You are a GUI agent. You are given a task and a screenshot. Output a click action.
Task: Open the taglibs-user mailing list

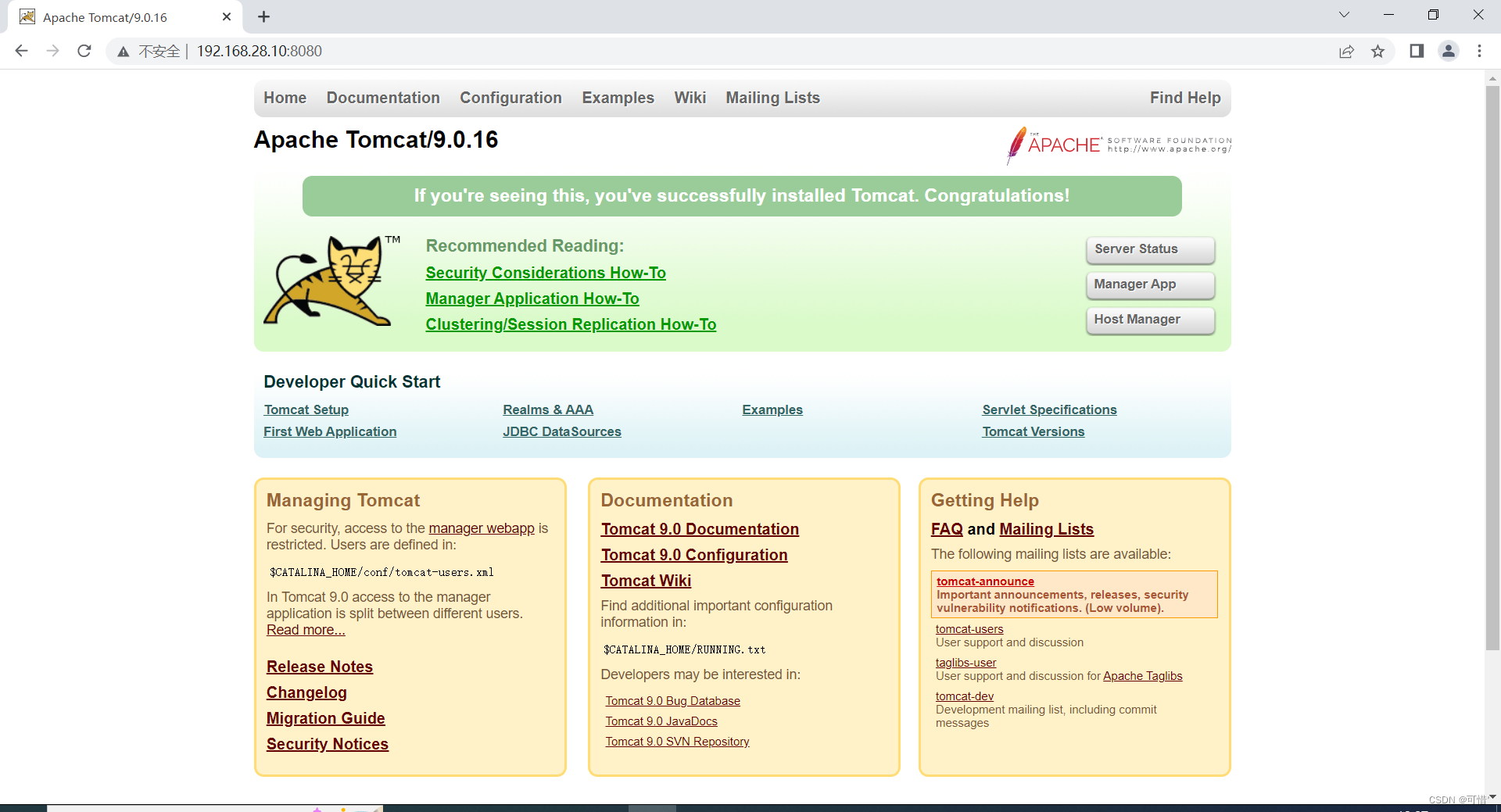(x=966, y=663)
